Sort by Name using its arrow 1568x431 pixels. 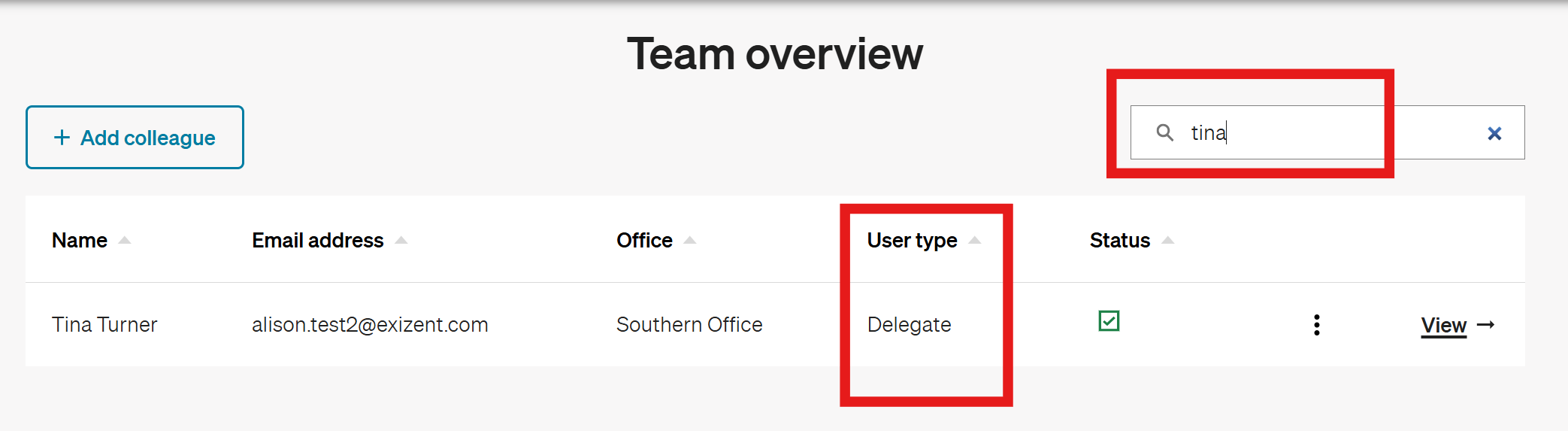[x=125, y=240]
